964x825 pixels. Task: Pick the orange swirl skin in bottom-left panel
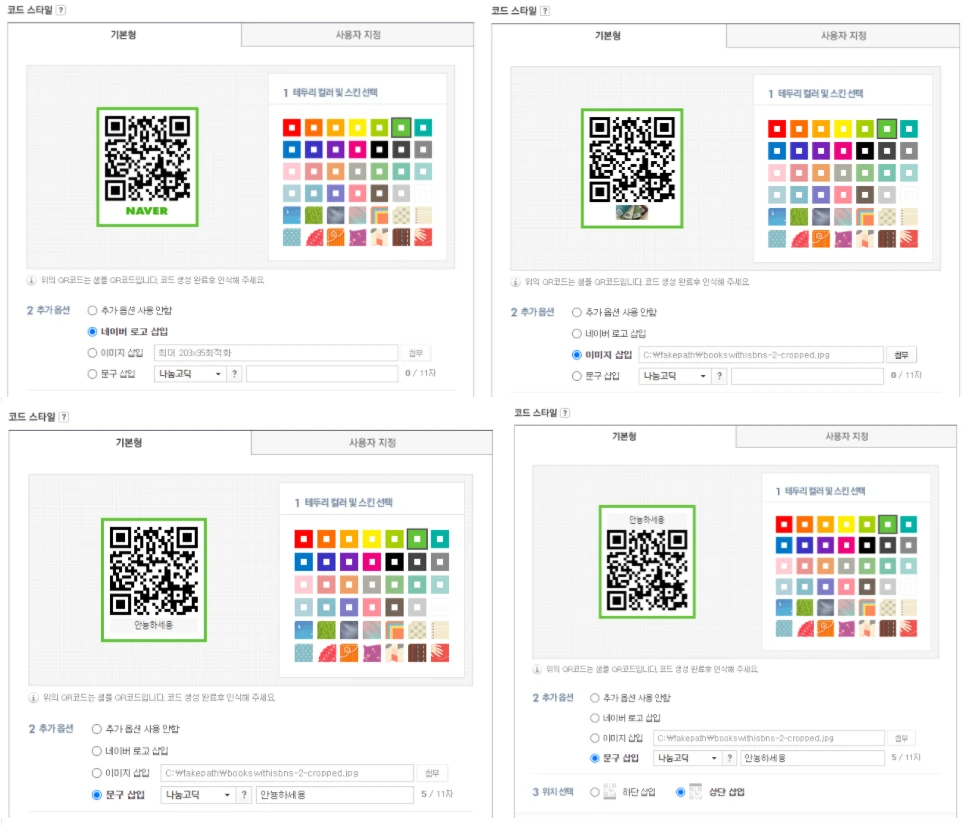click(349, 653)
